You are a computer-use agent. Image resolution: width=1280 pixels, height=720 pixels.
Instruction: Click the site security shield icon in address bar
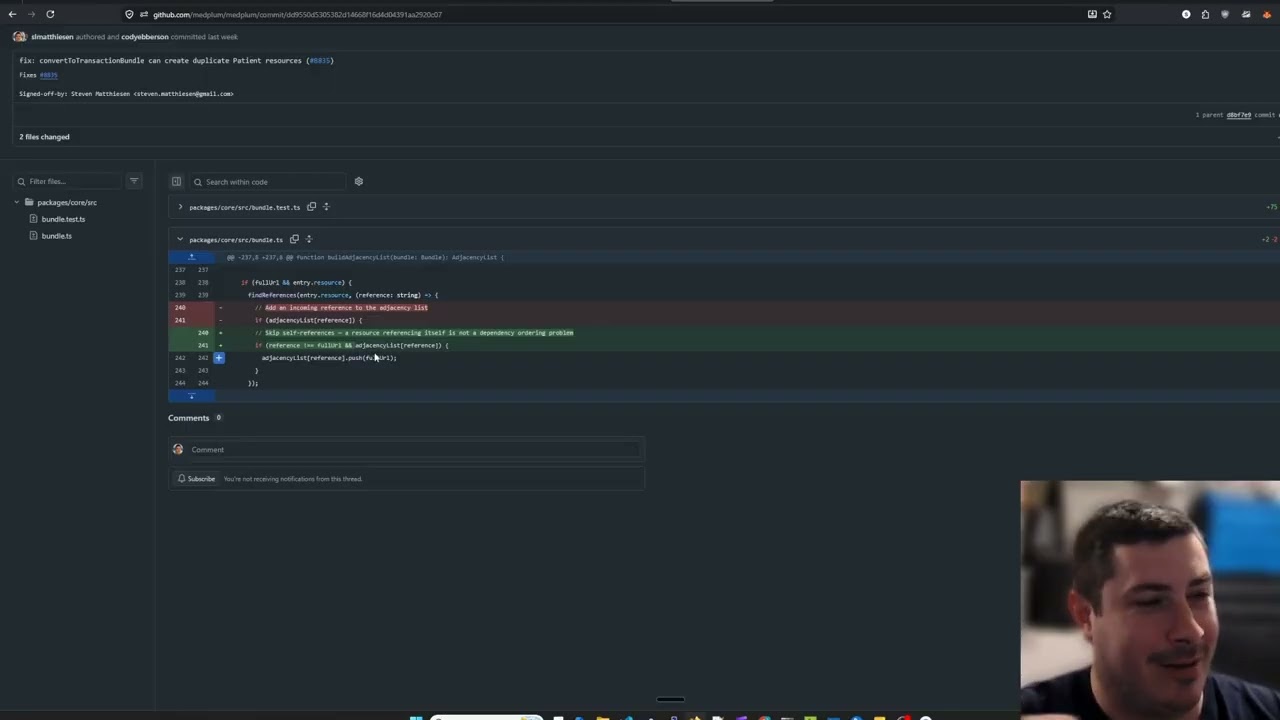click(x=129, y=14)
